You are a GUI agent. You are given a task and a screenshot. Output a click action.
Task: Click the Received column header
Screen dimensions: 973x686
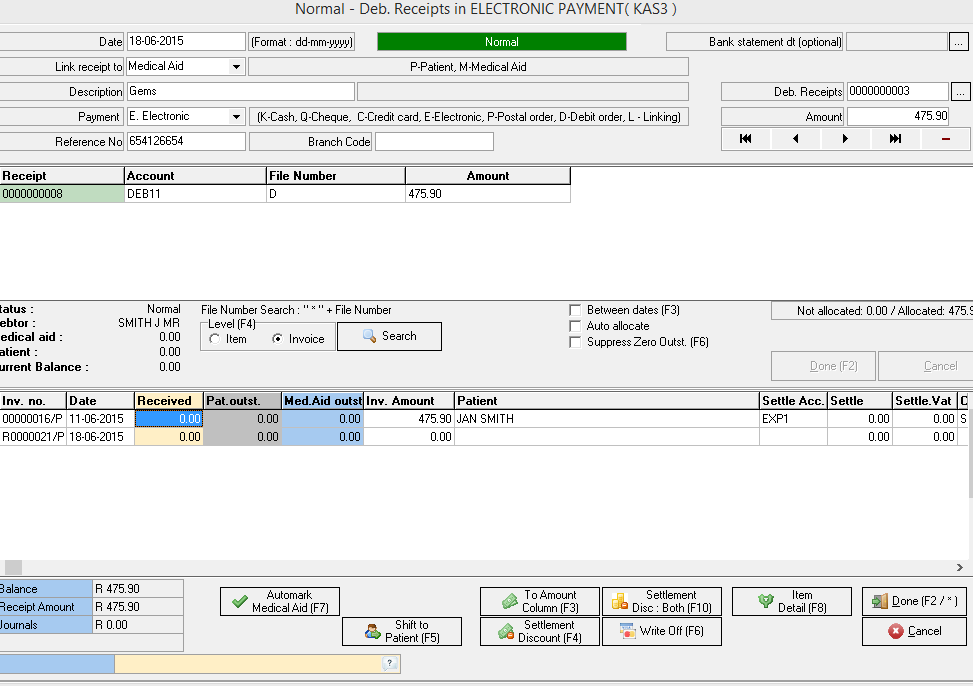(x=169, y=401)
